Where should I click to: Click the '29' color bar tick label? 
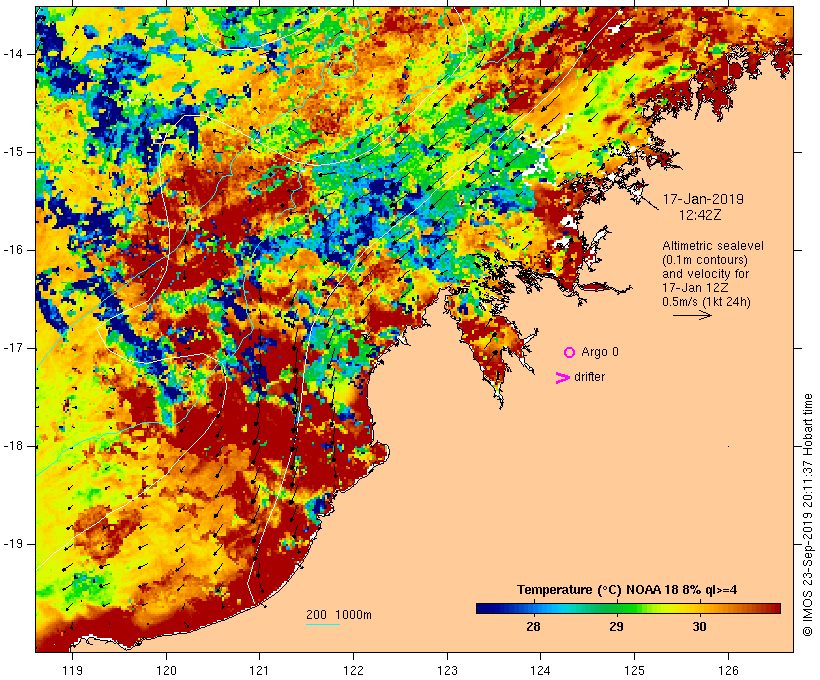[x=616, y=627]
